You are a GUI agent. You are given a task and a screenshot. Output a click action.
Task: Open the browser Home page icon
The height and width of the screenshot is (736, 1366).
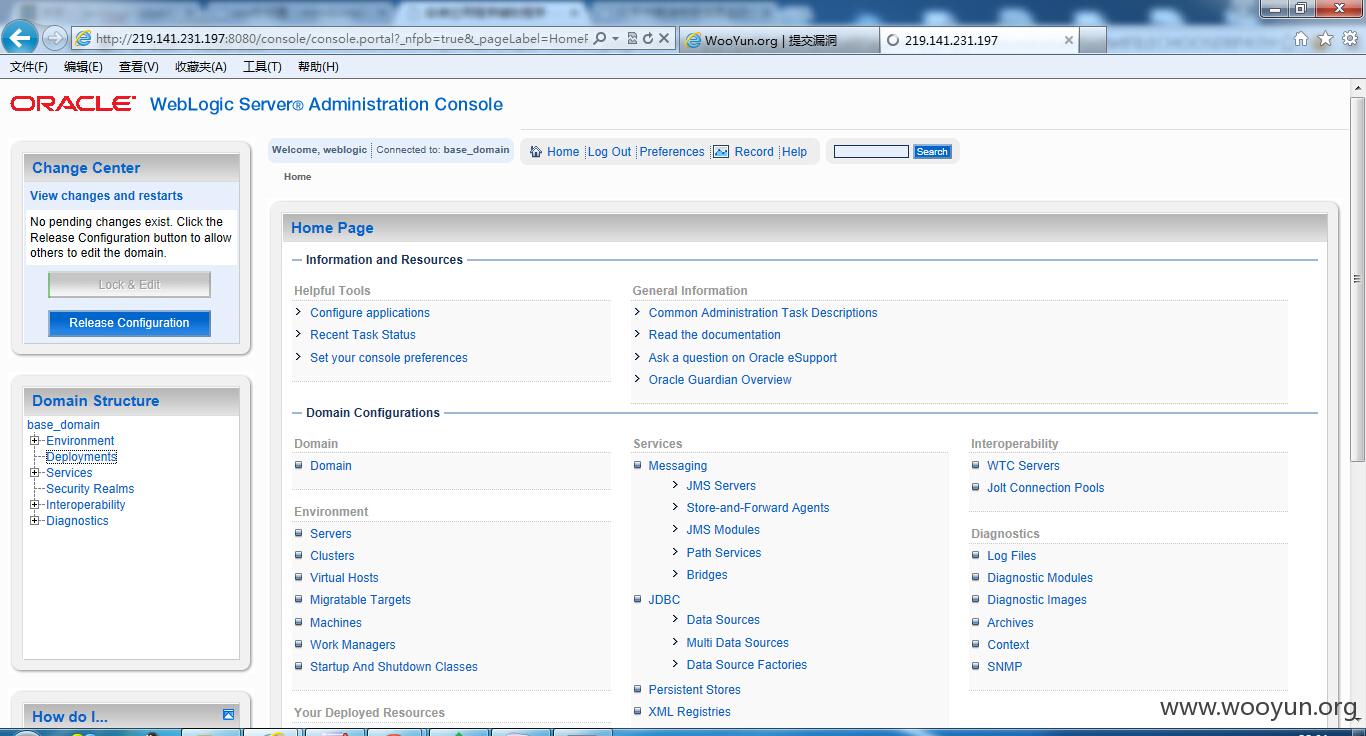[1301, 39]
